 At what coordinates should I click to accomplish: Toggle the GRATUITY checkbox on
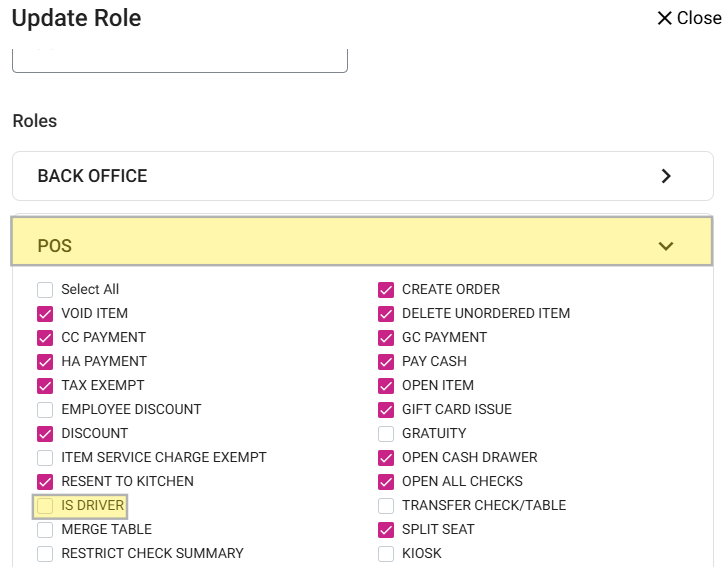click(x=386, y=434)
